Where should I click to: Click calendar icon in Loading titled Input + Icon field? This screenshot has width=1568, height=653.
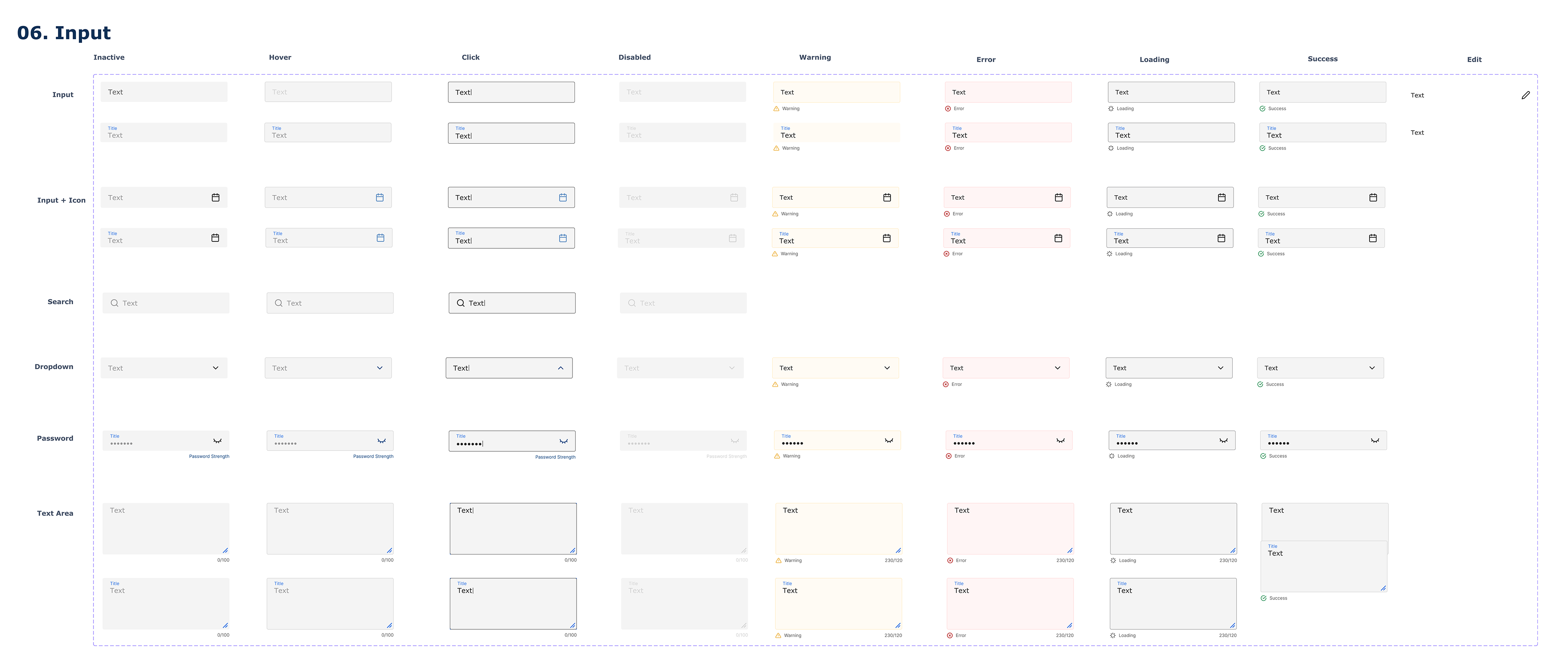[1221, 238]
